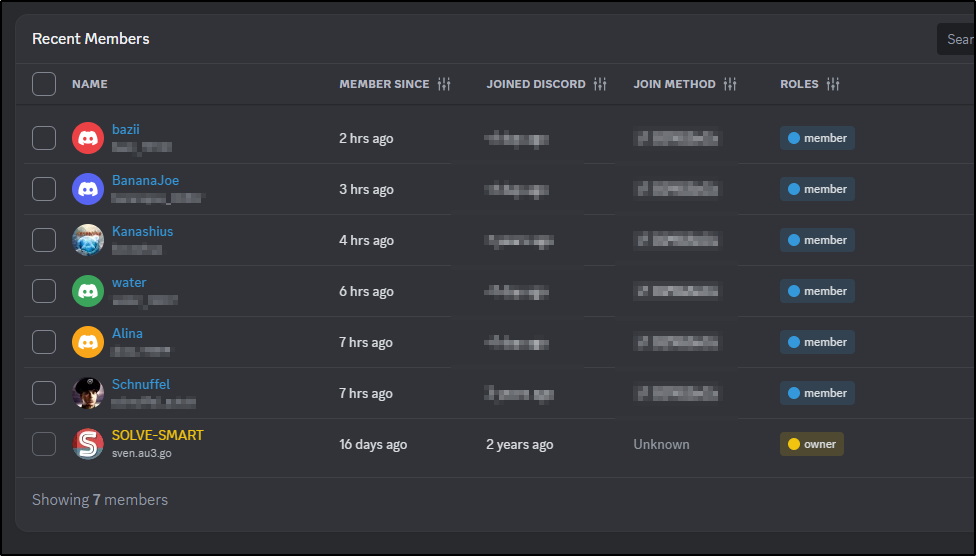Select the checkbox for Kanashius
The image size is (976, 556).
(44, 240)
